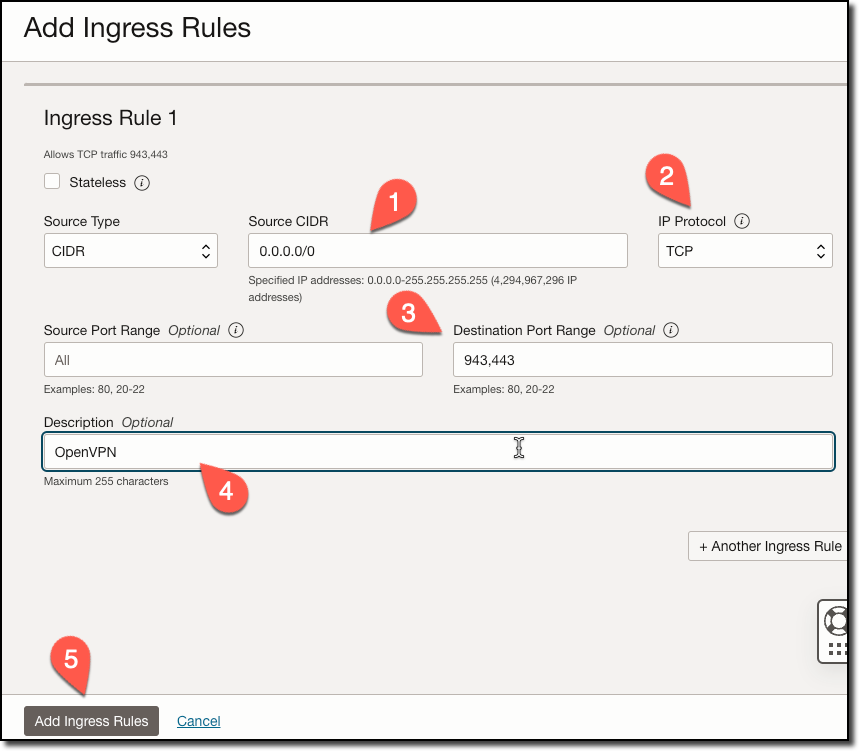The width and height of the screenshot is (859, 751).
Task: Click the gray divider bar below the title
Action: click(x=430, y=82)
